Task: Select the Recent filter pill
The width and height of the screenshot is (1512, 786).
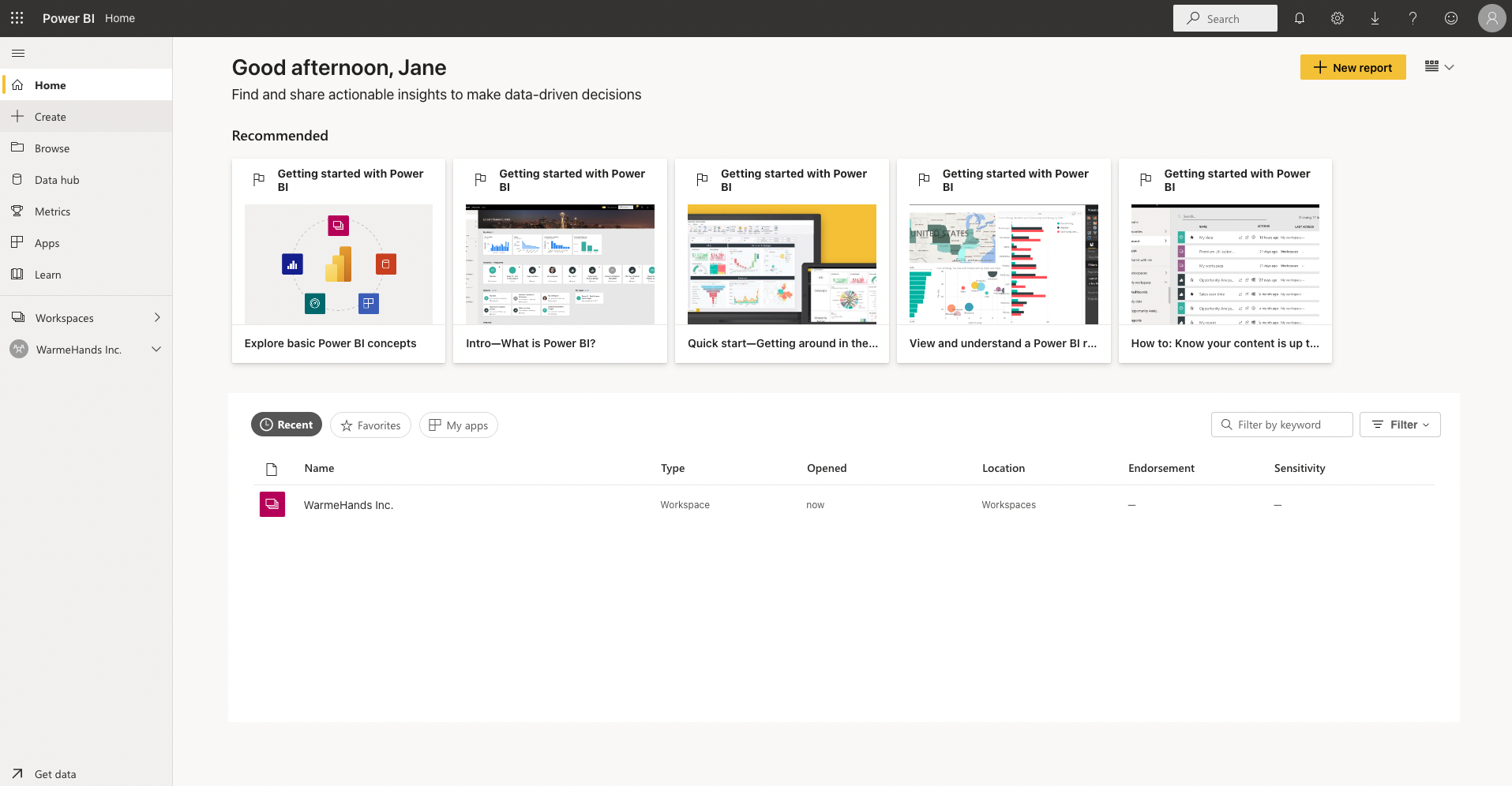Action: 287,425
